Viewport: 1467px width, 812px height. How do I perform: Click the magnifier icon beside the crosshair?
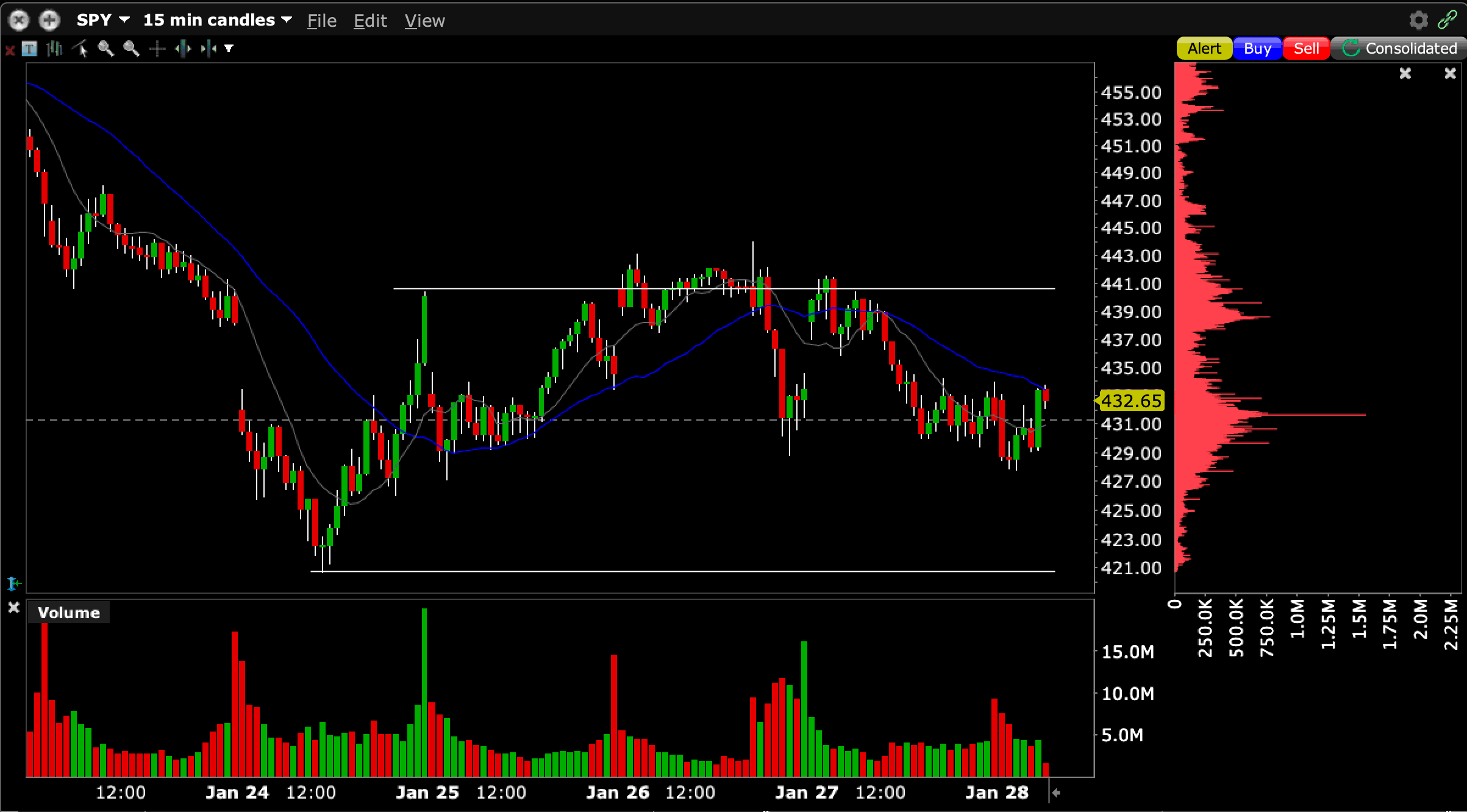[131, 49]
